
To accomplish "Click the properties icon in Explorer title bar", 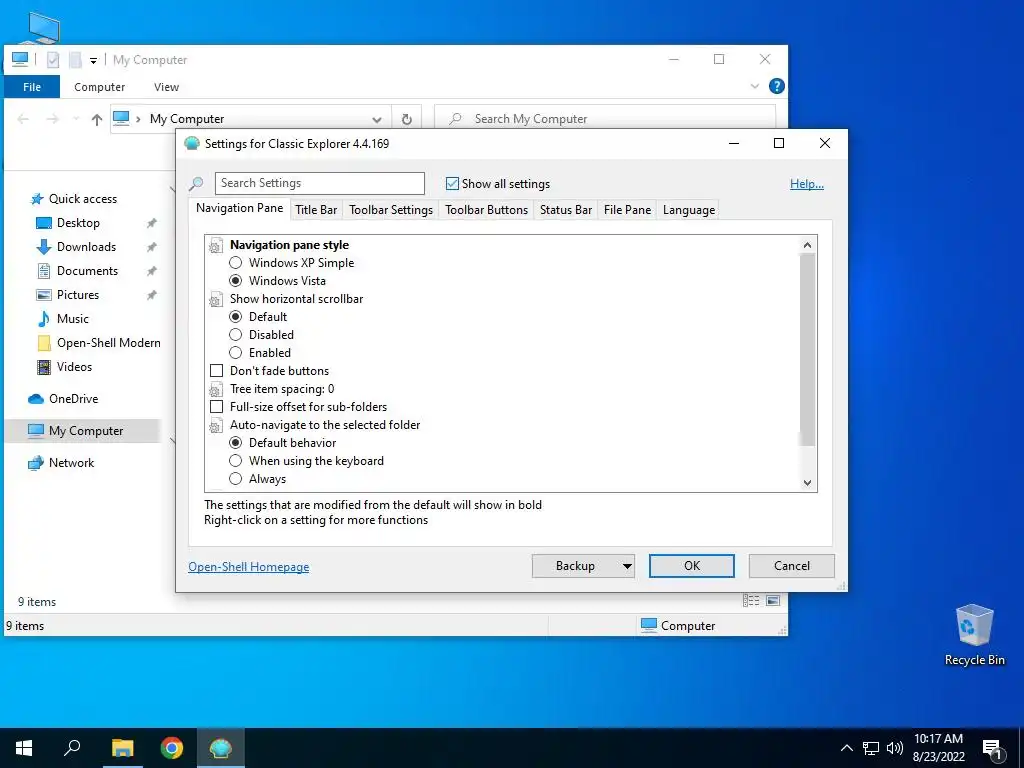I will pos(53,59).
